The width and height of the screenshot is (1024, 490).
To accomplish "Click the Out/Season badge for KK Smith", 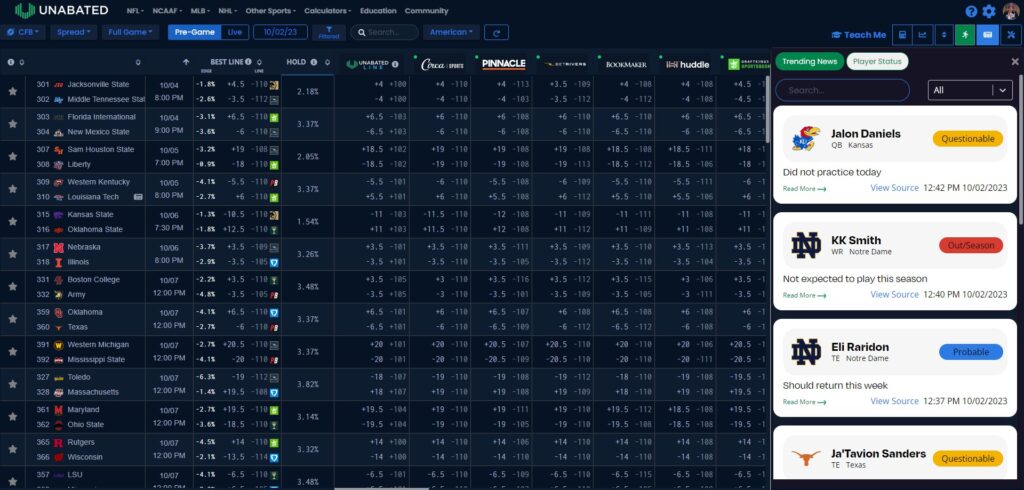I will click(x=971, y=245).
